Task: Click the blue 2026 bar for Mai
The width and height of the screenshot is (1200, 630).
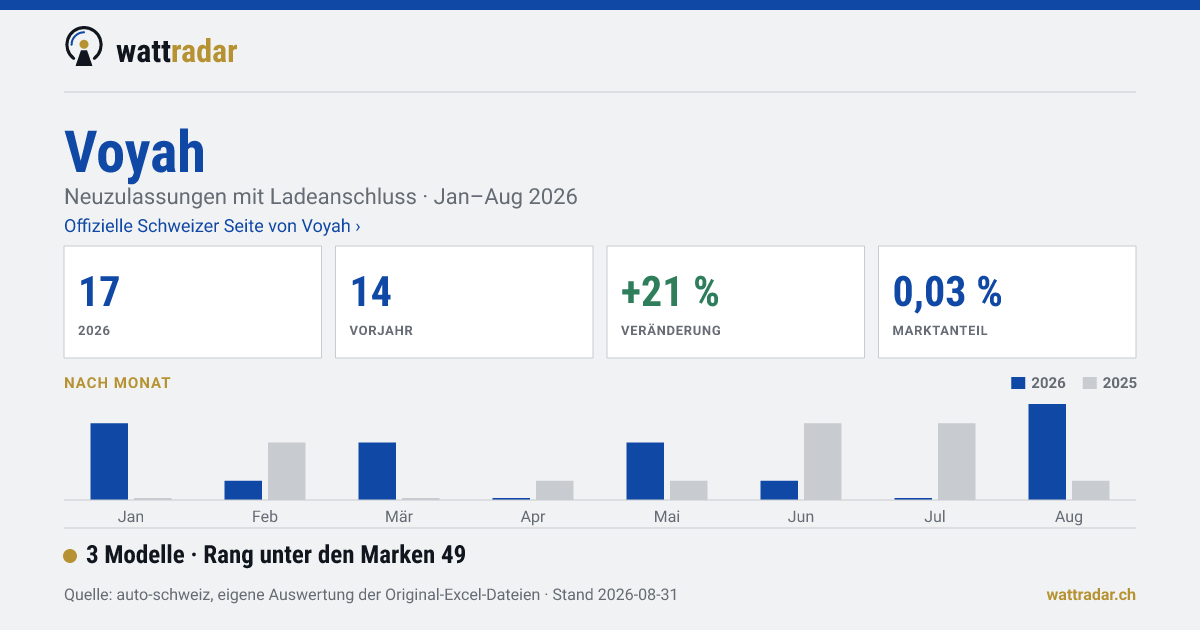Action: (x=645, y=471)
